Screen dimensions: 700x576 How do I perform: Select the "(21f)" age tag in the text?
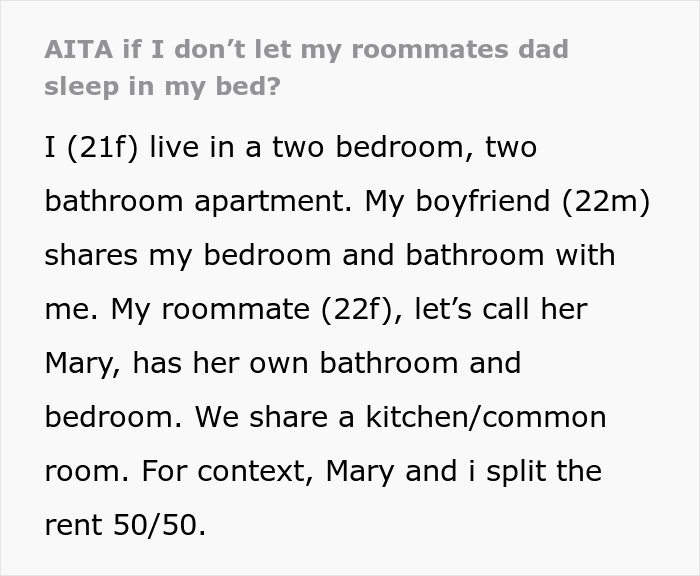point(102,147)
